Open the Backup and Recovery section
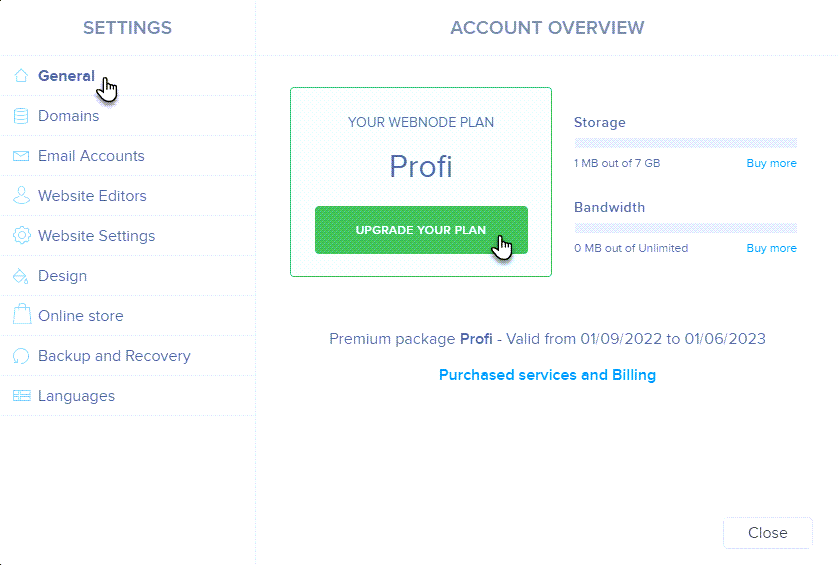The height and width of the screenshot is (565, 838). [x=114, y=356]
